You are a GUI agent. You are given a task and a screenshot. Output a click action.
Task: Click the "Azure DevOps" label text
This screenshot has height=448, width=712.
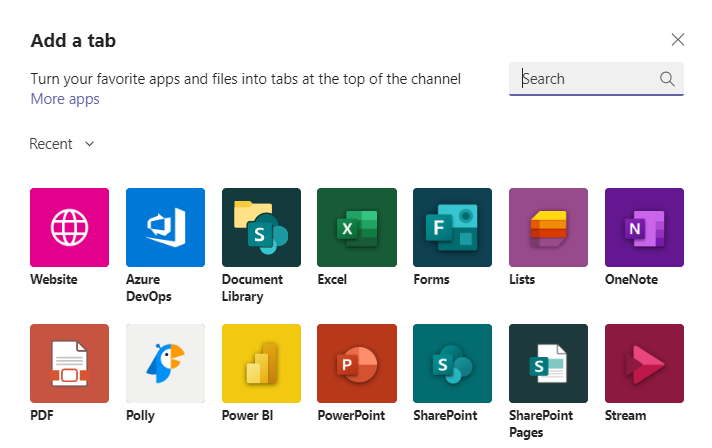[148, 288]
